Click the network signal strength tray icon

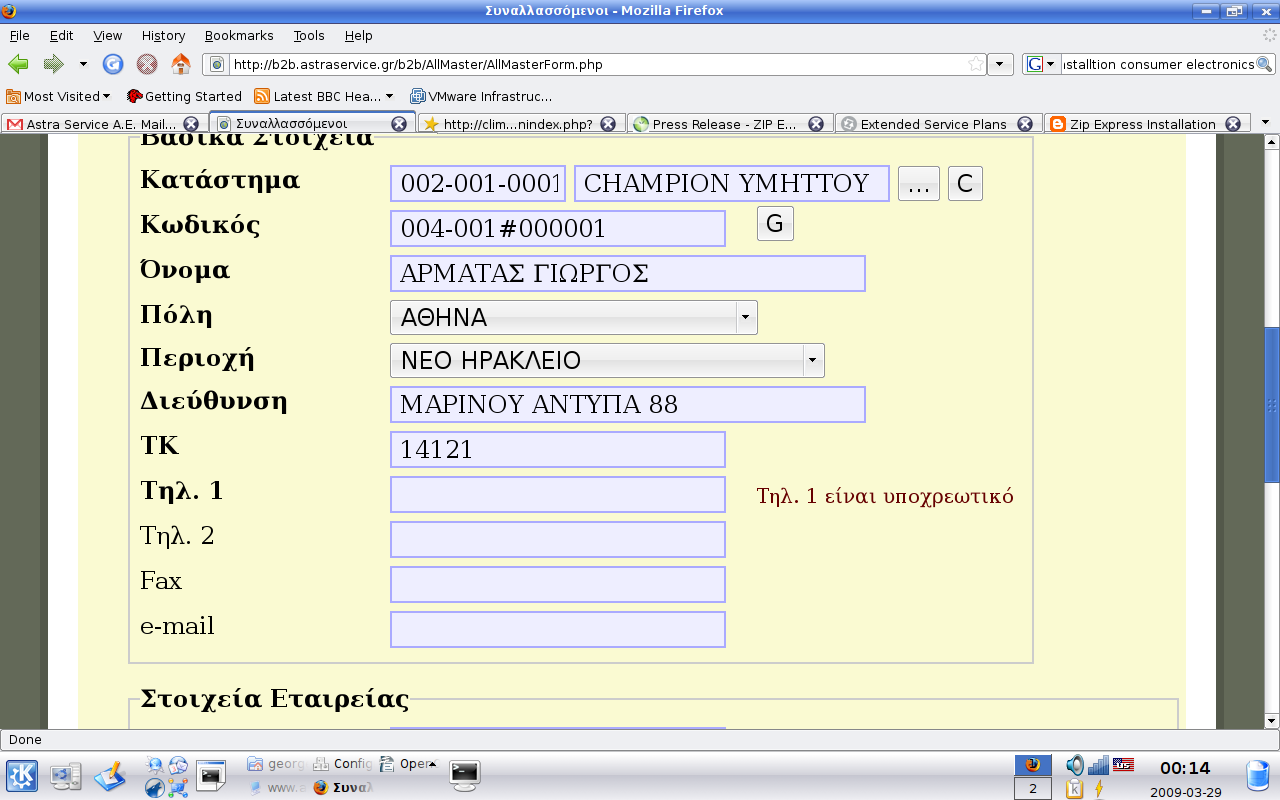(x=1098, y=765)
